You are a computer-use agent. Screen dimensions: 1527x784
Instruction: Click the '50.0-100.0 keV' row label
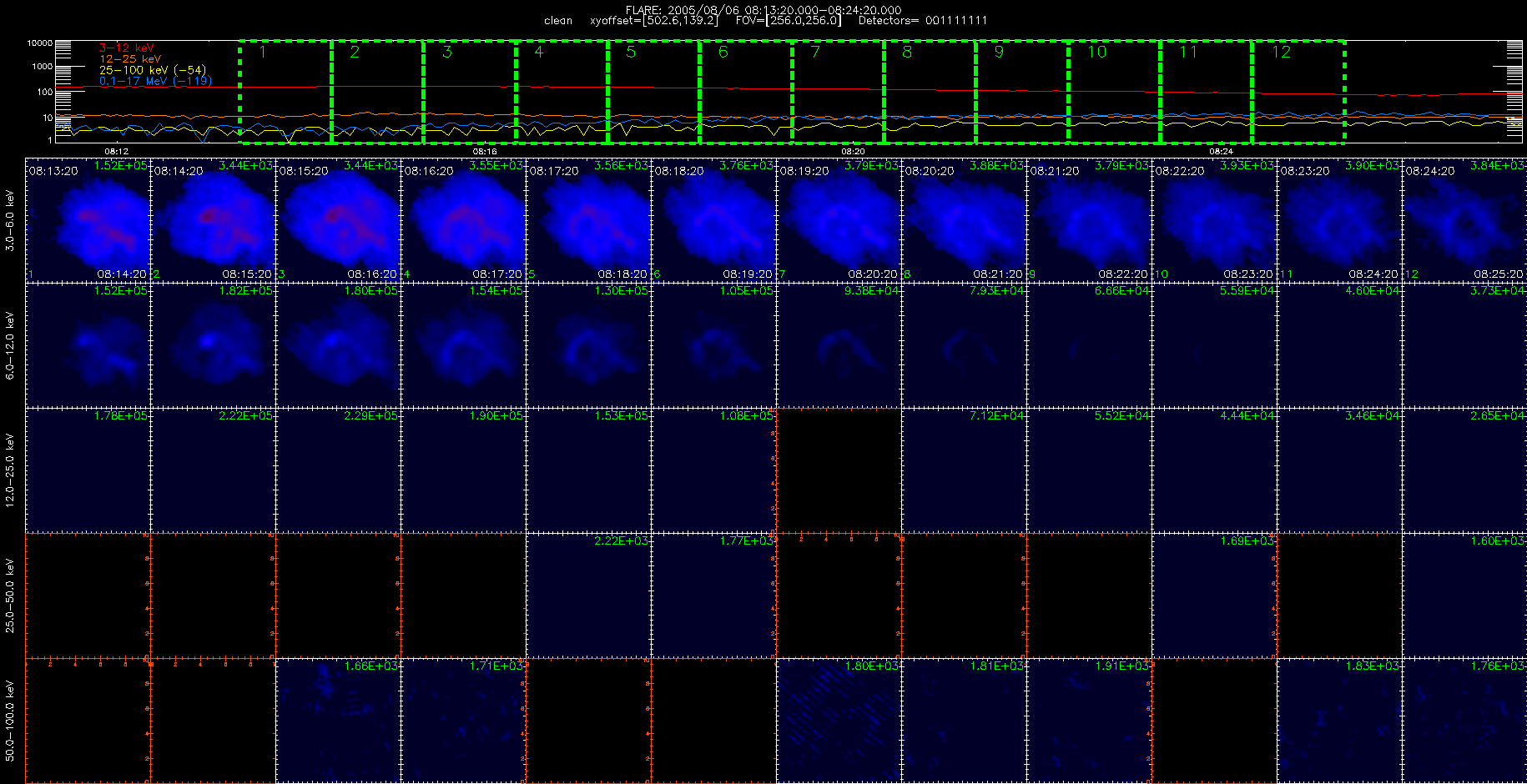tap(10, 721)
